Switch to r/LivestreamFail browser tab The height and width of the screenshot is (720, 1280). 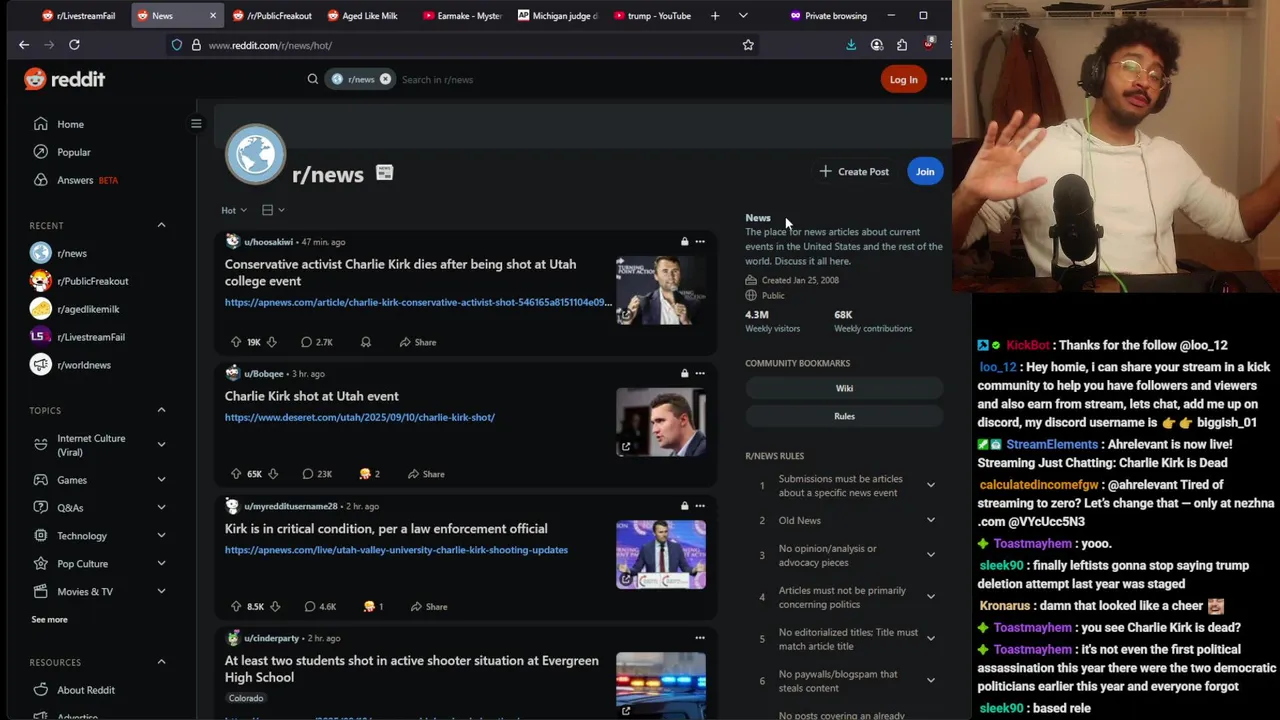[x=80, y=15]
